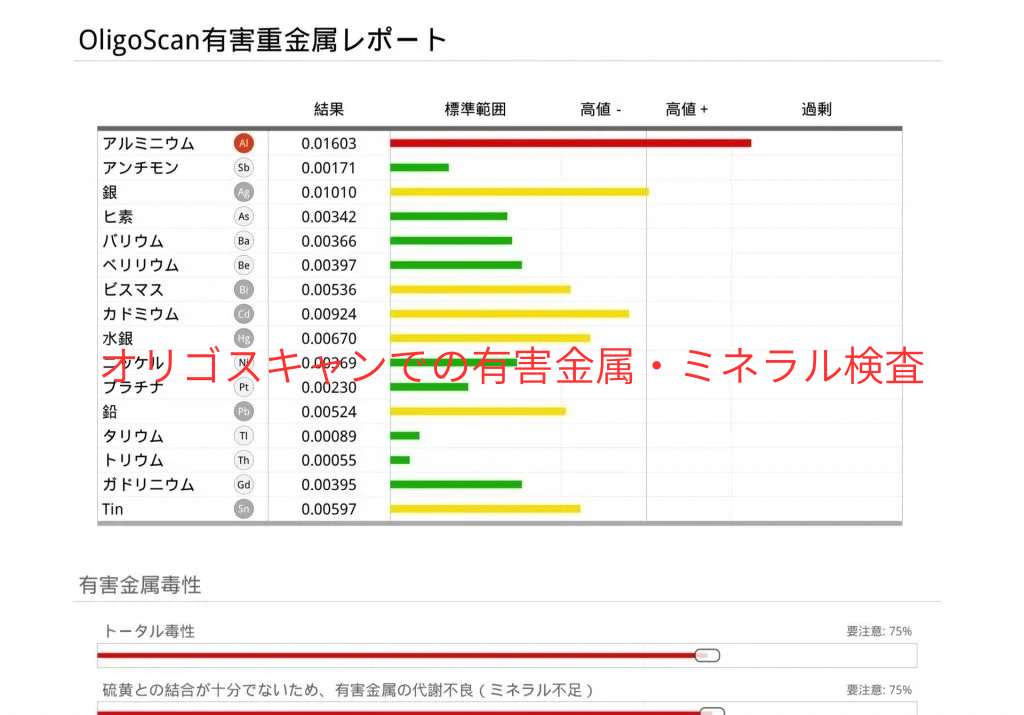This screenshot has height=715, width=1024.
Task: Select the gray Hg mercury element badge
Action: point(244,338)
